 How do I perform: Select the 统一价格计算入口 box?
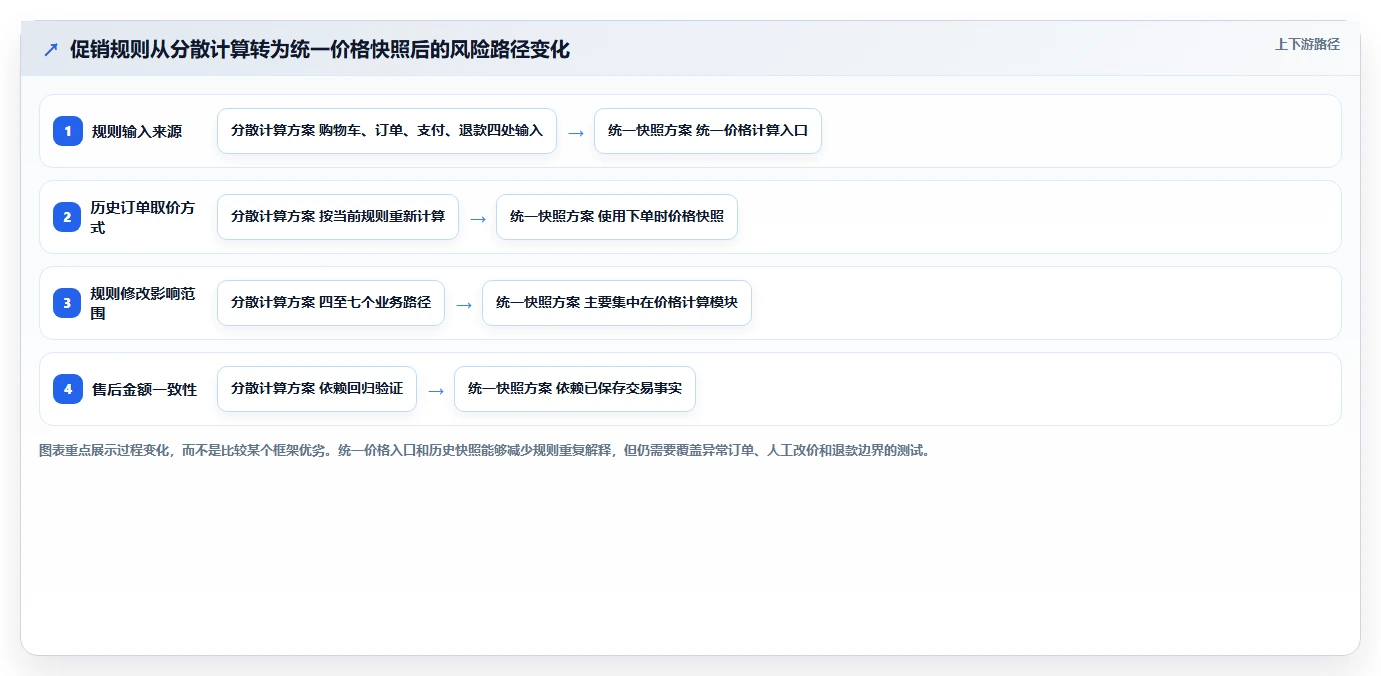[x=708, y=131]
